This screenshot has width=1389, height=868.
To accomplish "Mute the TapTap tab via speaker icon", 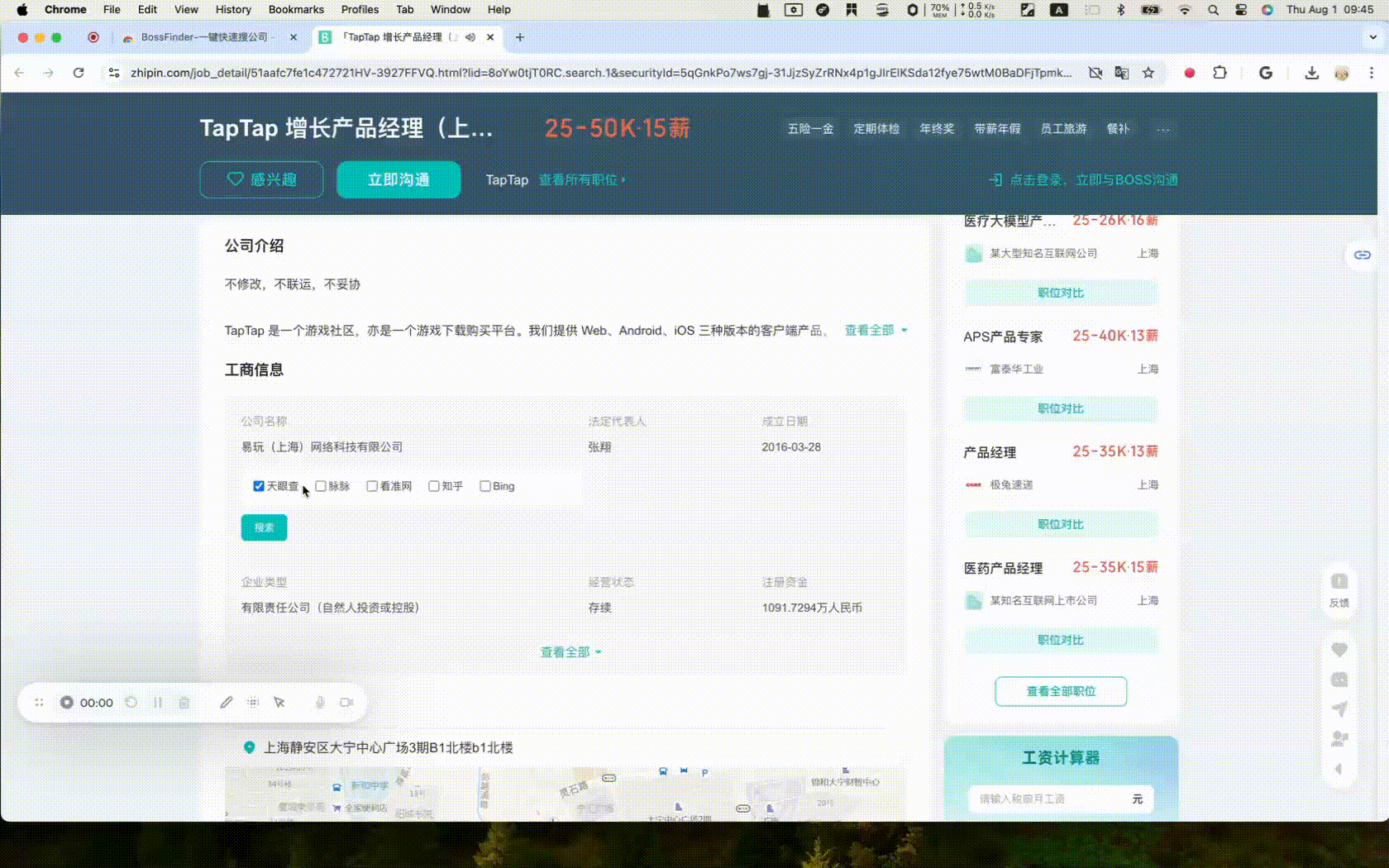I will (x=470, y=37).
